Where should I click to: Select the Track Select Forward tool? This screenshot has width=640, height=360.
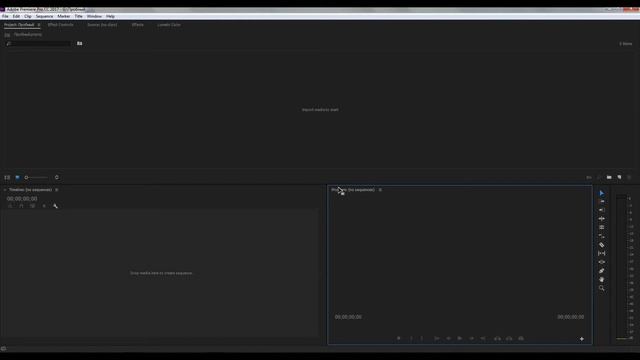coord(602,202)
